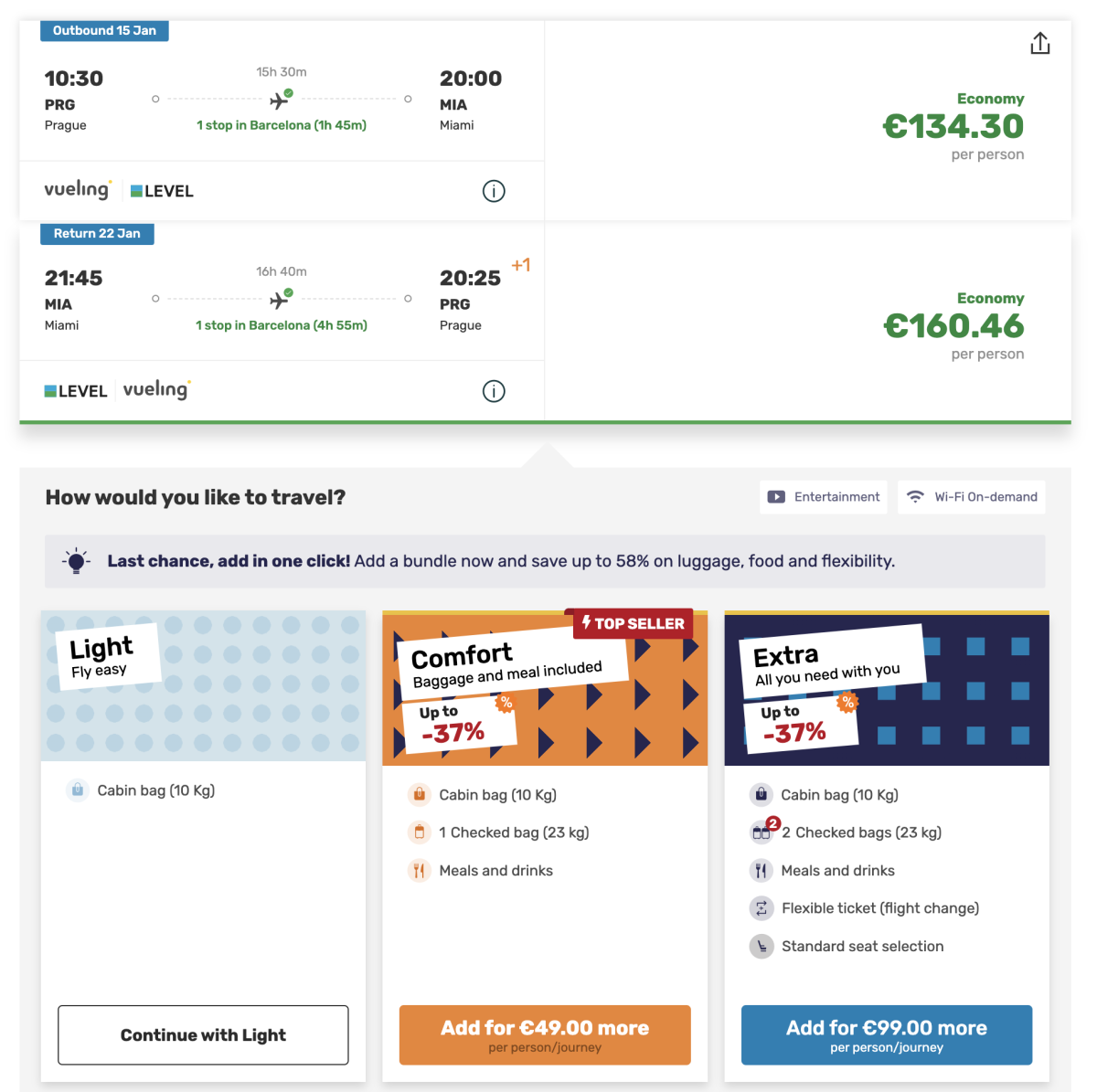Add Comfort bundle for €49.00 more
The image size is (1097, 1092).
[x=545, y=1034]
